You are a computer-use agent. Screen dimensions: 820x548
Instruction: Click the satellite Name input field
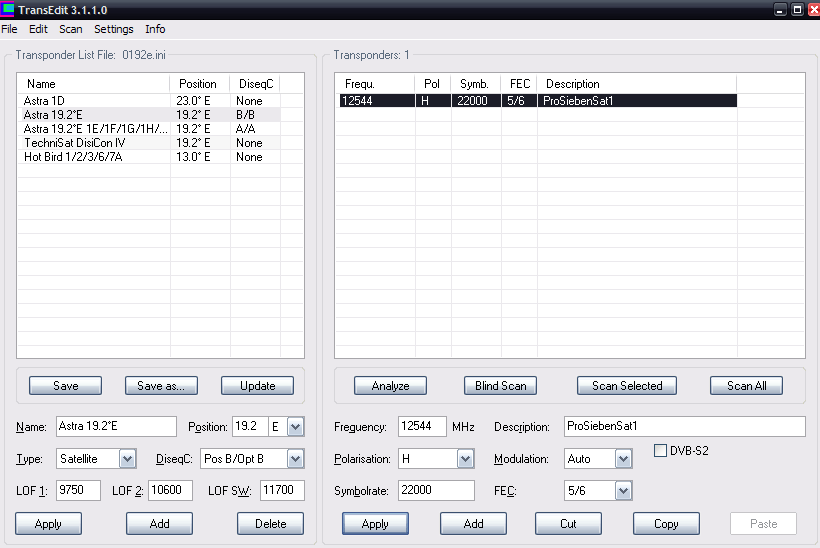click(116, 426)
